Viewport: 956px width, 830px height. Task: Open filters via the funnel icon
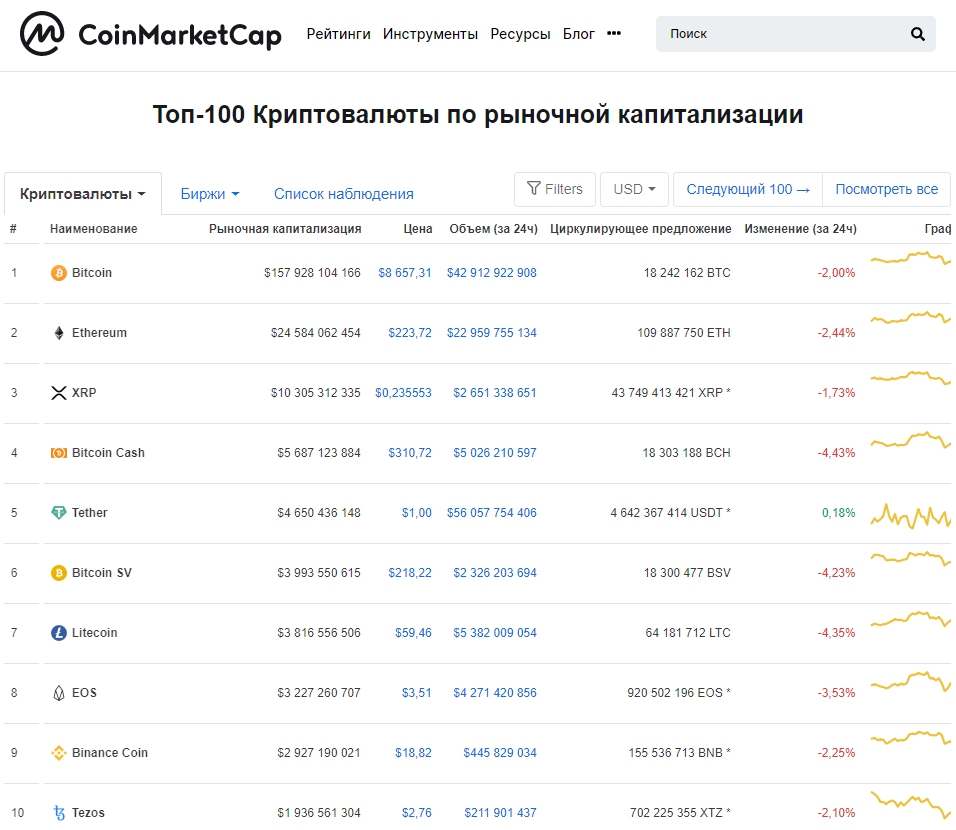pos(554,188)
